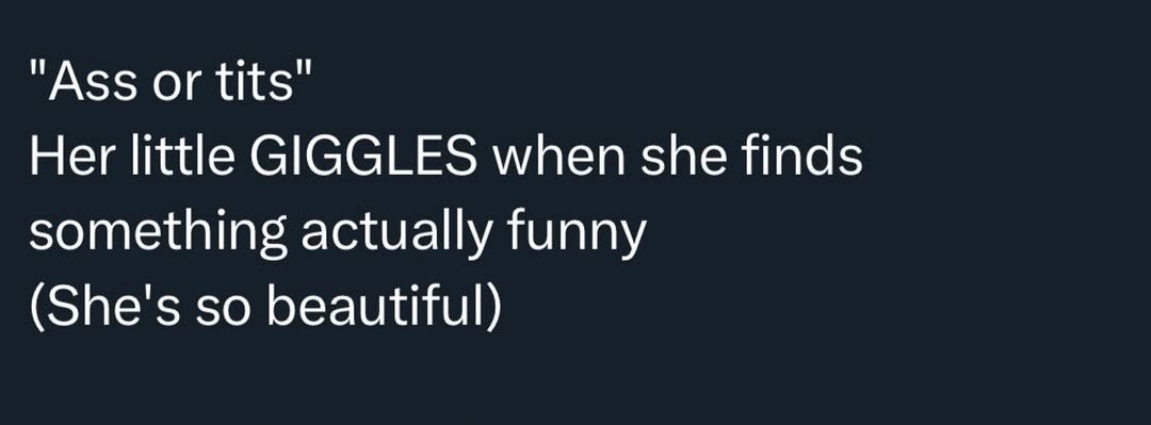
Task: Click the opening quotation mark before "Ass"
Action: (x=37, y=70)
